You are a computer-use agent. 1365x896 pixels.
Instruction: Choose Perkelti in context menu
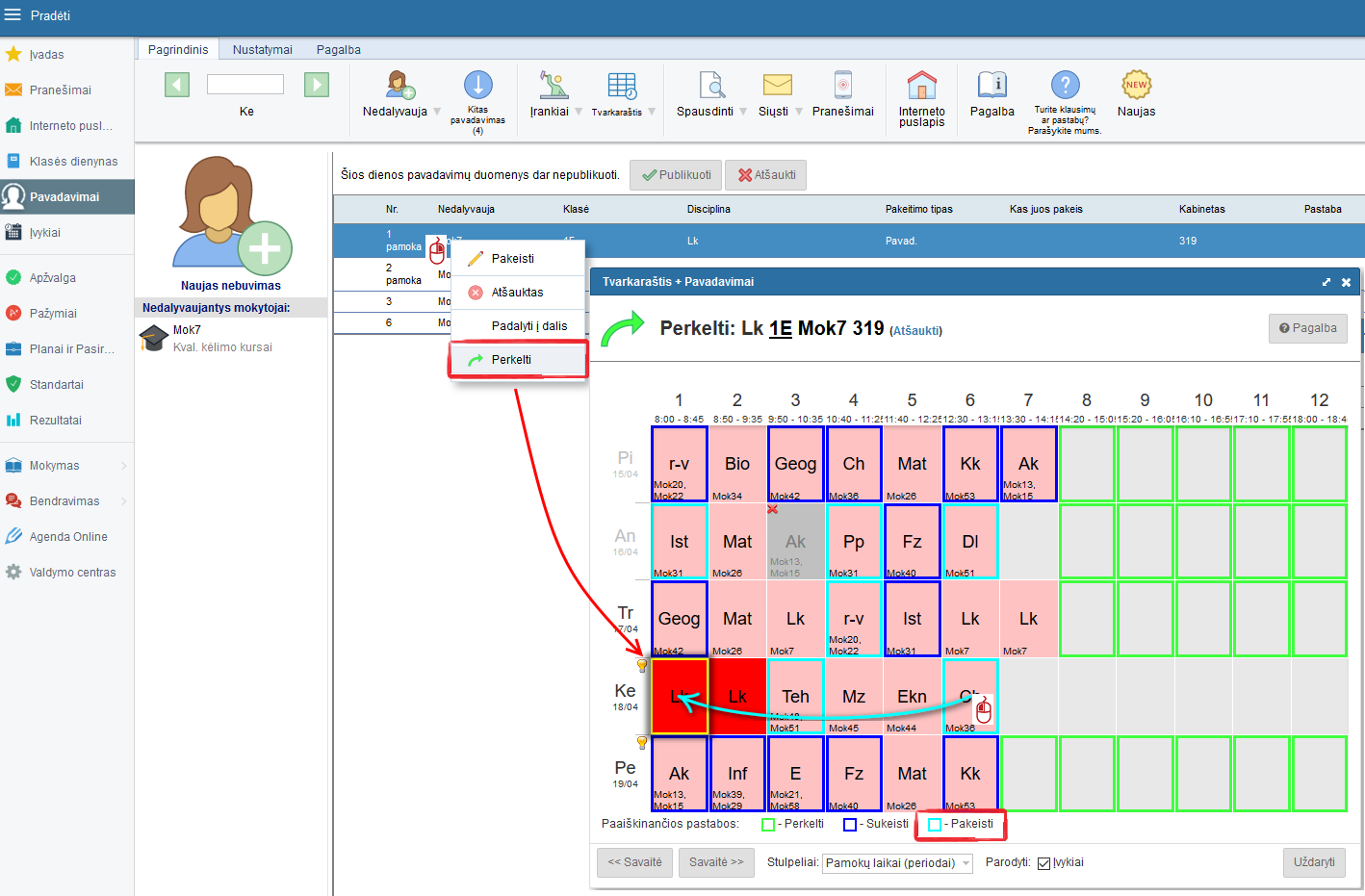click(518, 360)
